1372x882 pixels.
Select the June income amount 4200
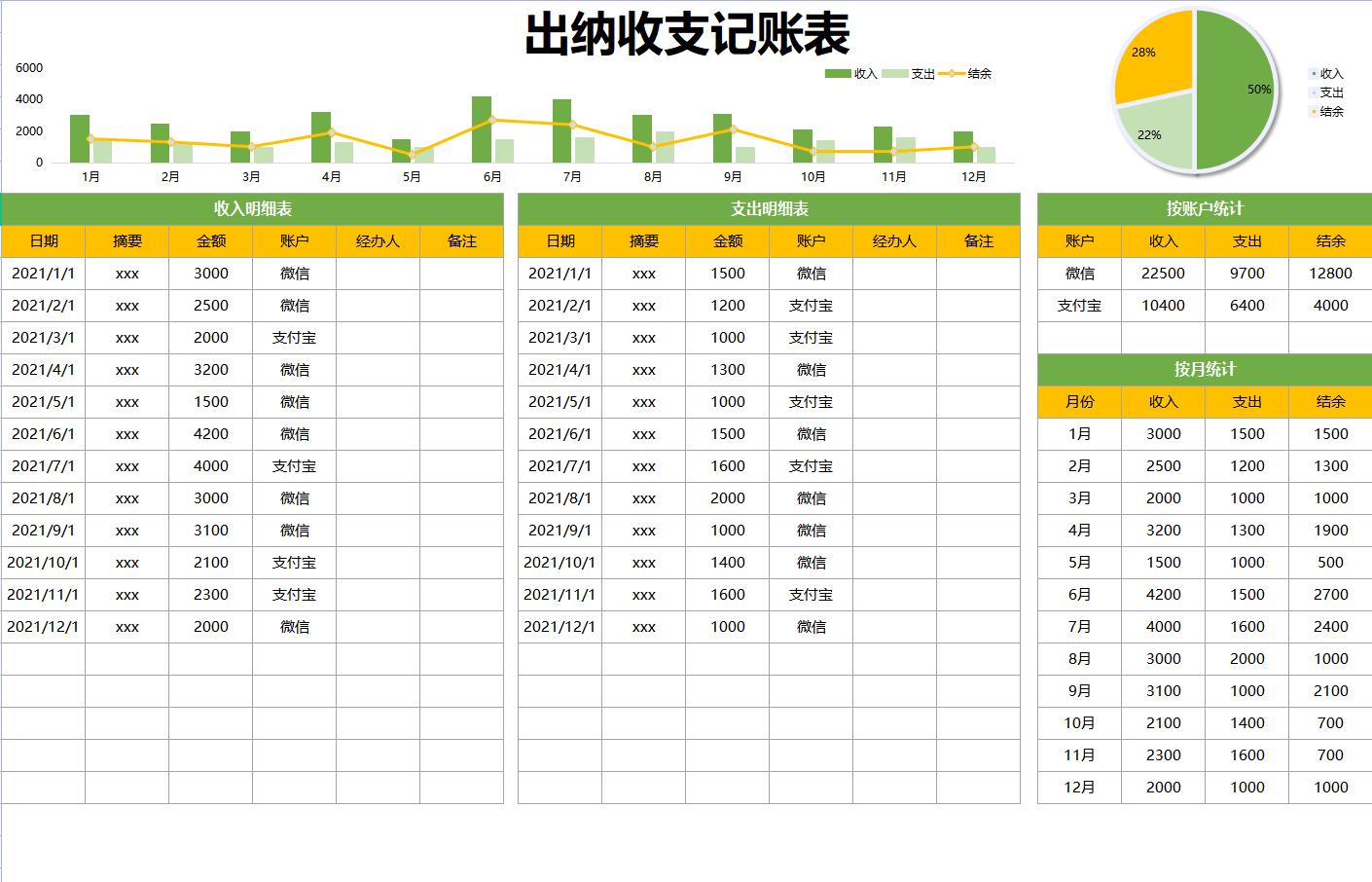210,433
